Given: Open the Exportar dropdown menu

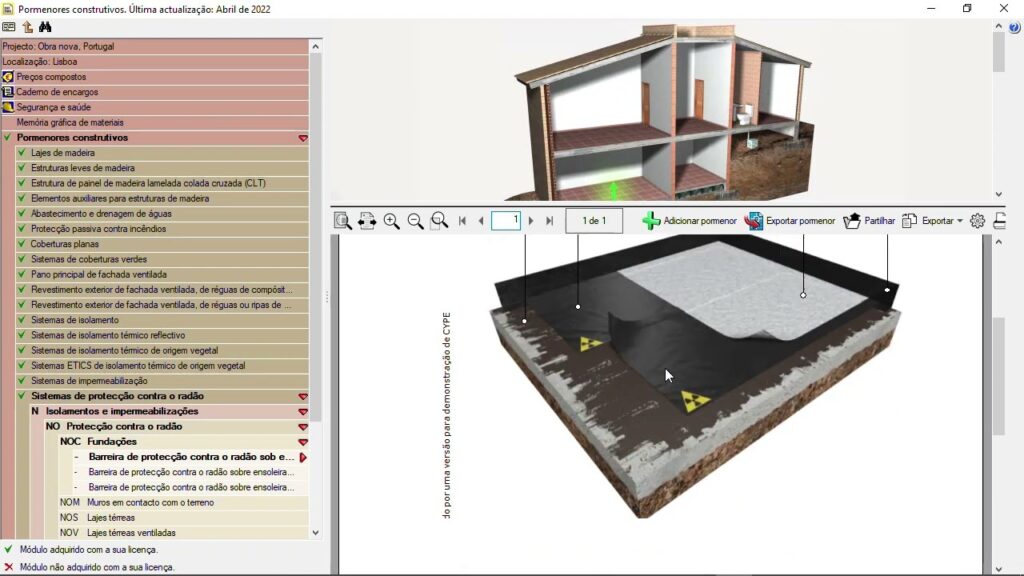Looking at the screenshot, I should point(932,221).
